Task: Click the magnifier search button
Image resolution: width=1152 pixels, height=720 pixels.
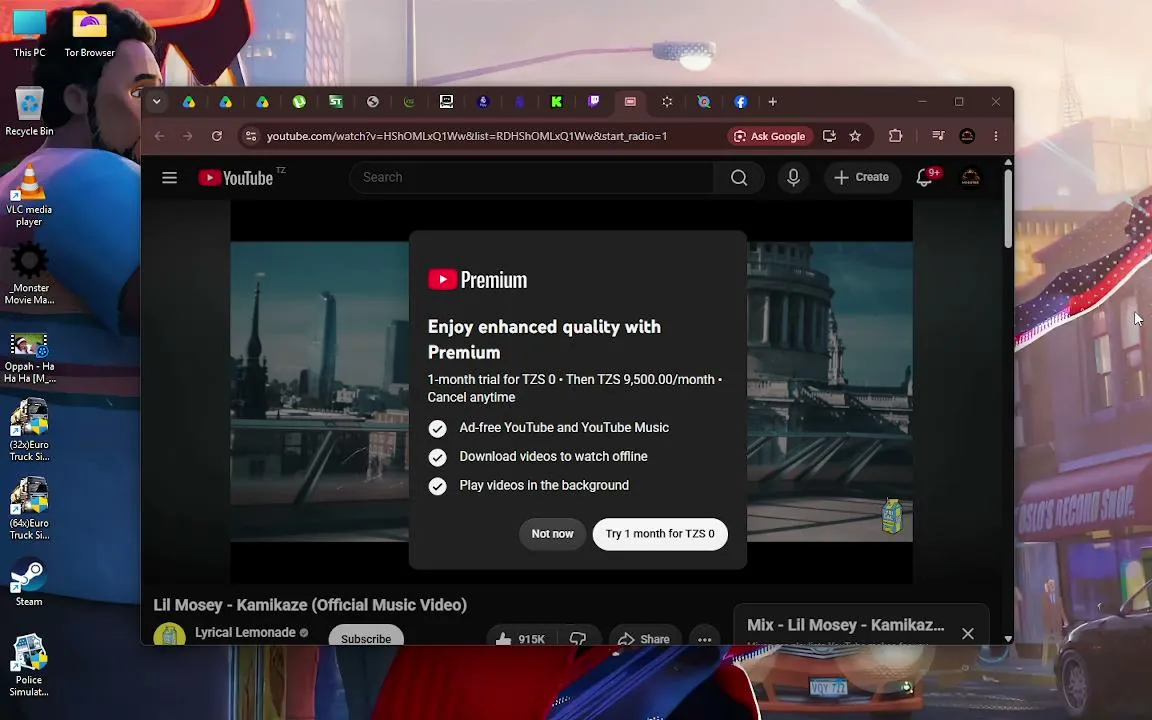Action: (739, 177)
